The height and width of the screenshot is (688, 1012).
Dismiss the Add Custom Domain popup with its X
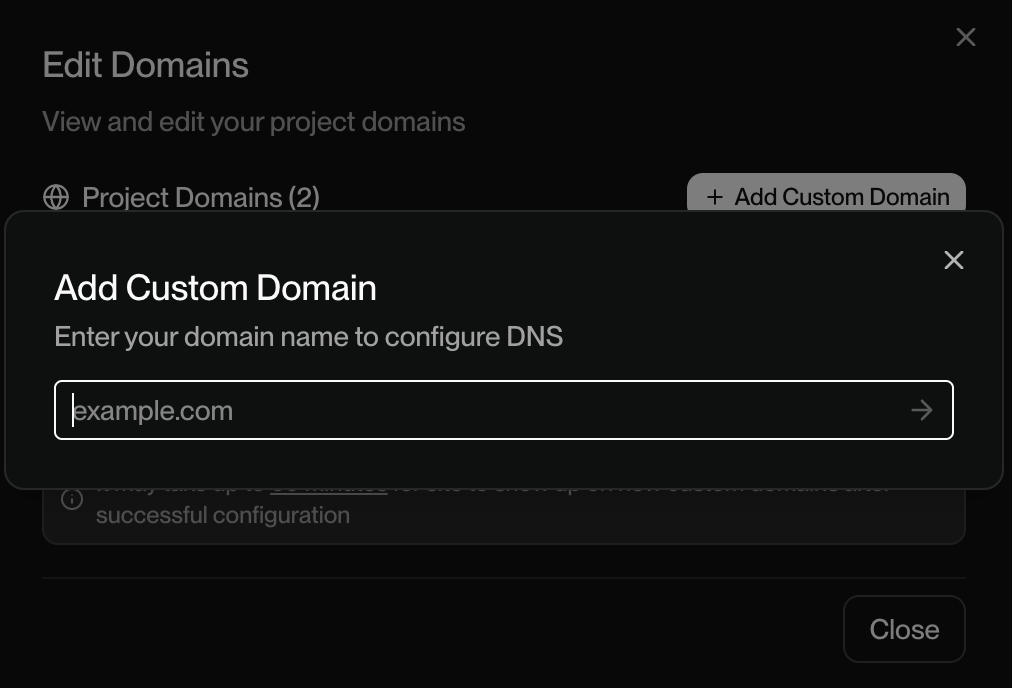coord(953,260)
